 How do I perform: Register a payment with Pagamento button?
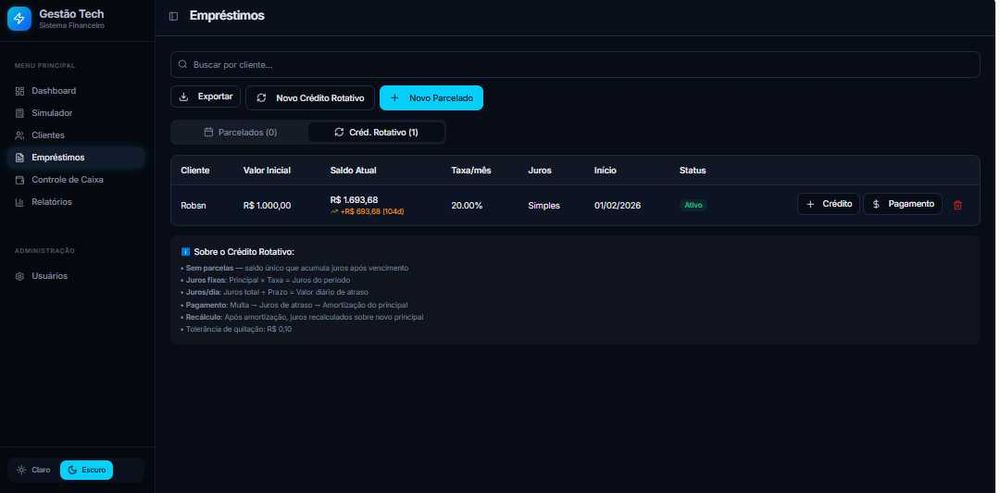[x=902, y=204]
